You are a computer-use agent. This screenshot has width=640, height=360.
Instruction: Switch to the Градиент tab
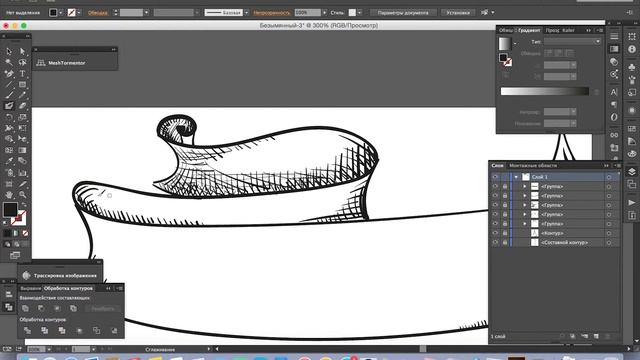529,30
